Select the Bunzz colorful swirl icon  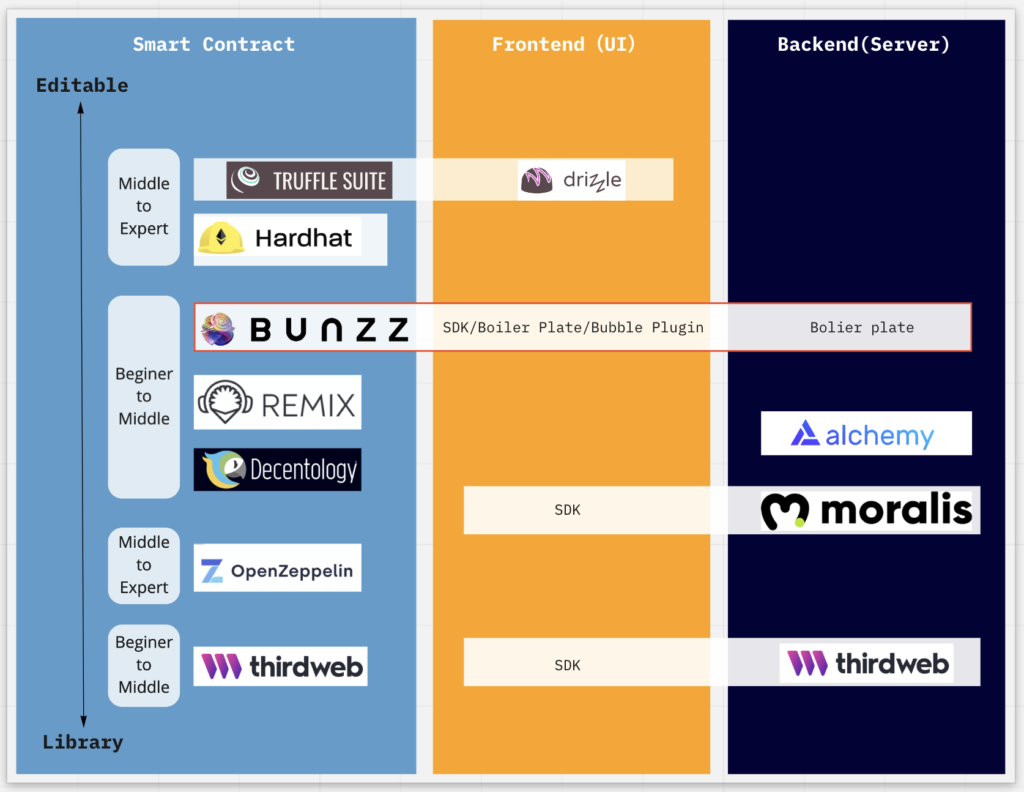coord(218,328)
